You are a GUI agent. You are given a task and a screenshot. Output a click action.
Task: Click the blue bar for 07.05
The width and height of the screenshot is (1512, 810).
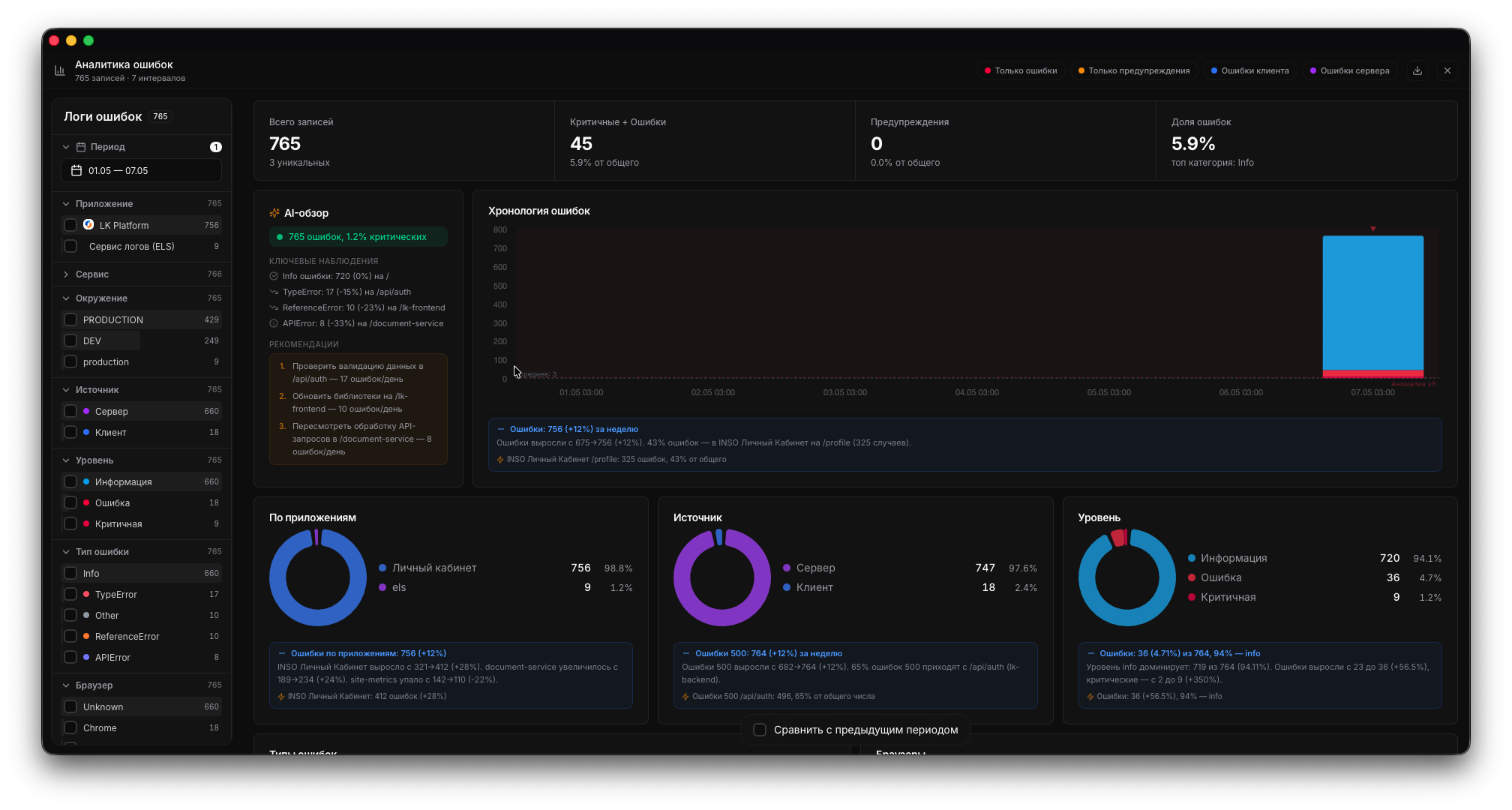click(x=1373, y=303)
